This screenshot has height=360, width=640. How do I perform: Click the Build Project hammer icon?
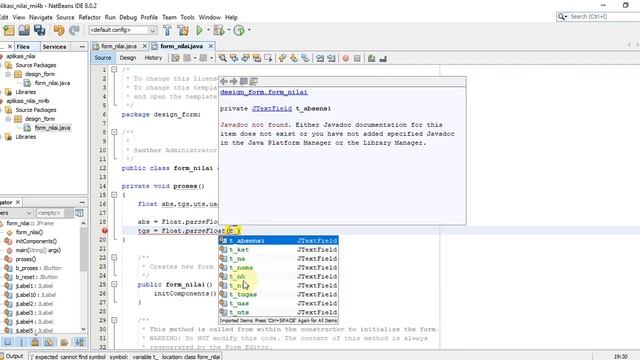point(167,30)
